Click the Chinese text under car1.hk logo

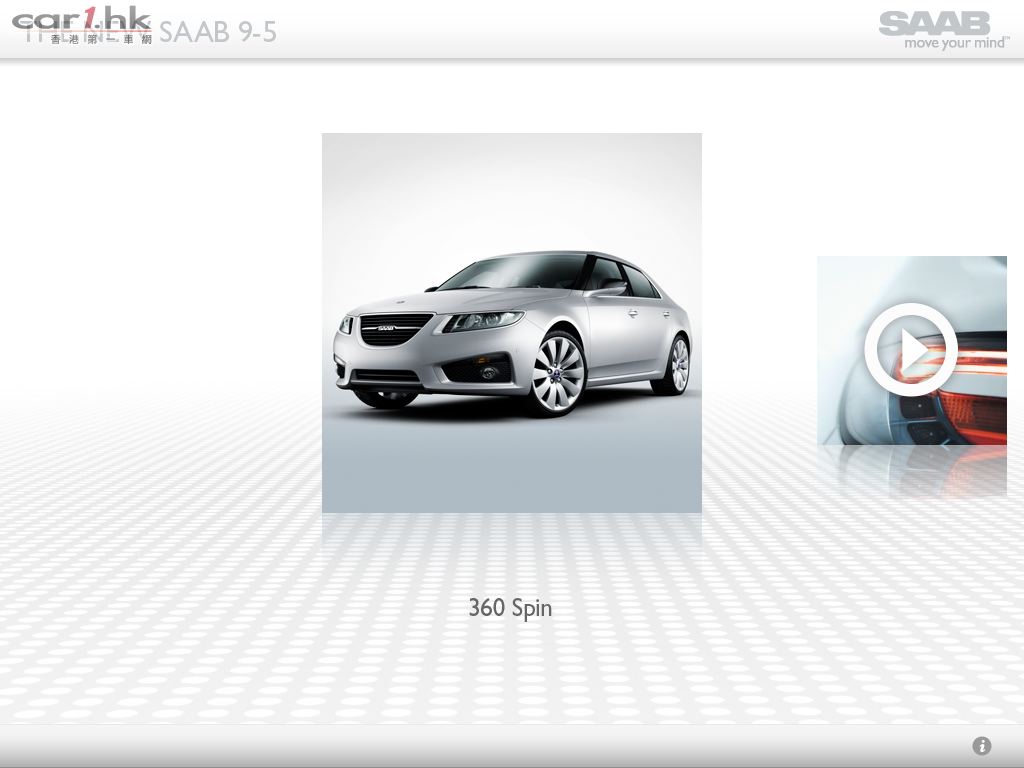100,39
